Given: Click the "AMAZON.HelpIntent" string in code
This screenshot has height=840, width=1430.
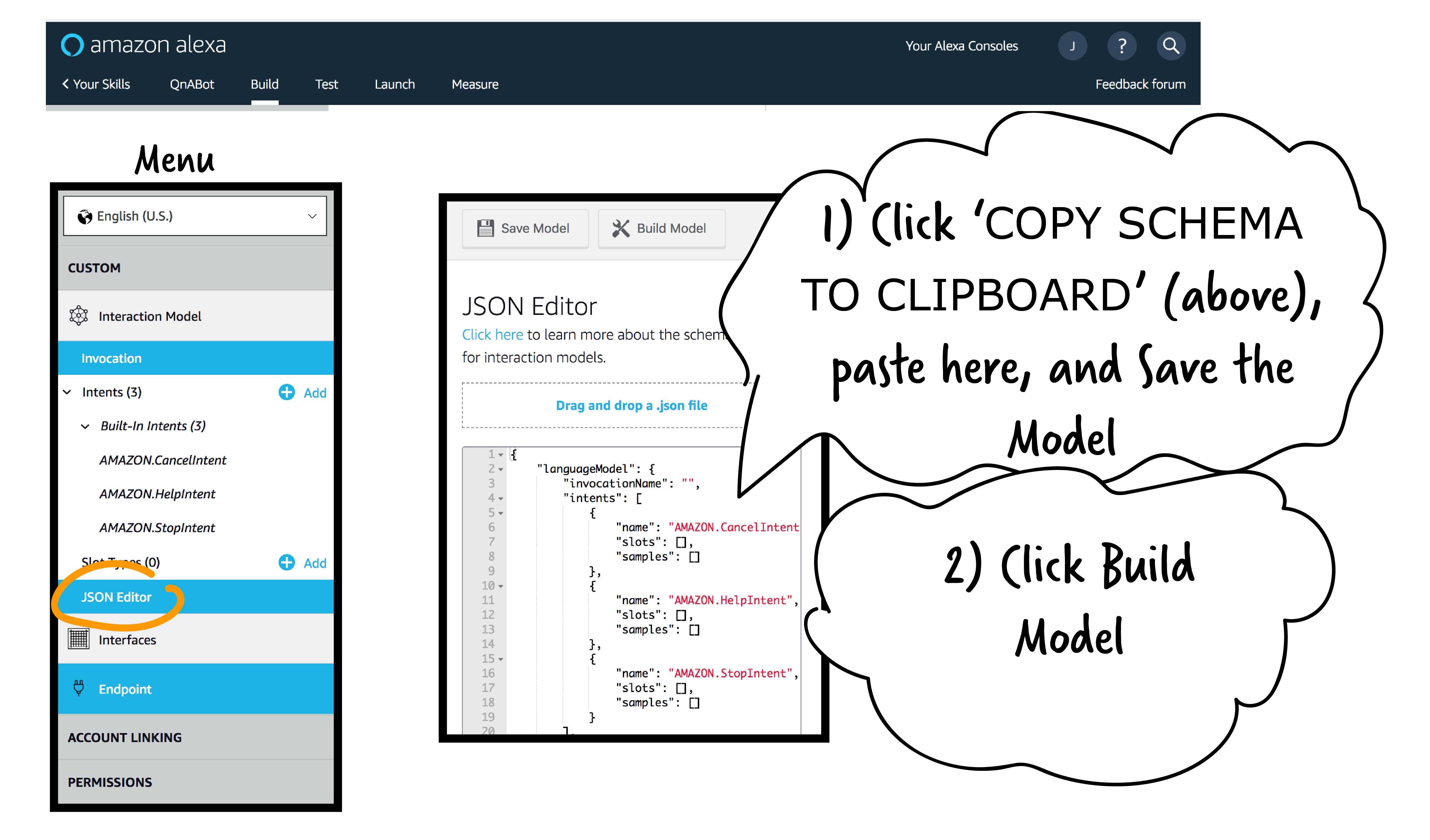Looking at the screenshot, I should click(730, 600).
